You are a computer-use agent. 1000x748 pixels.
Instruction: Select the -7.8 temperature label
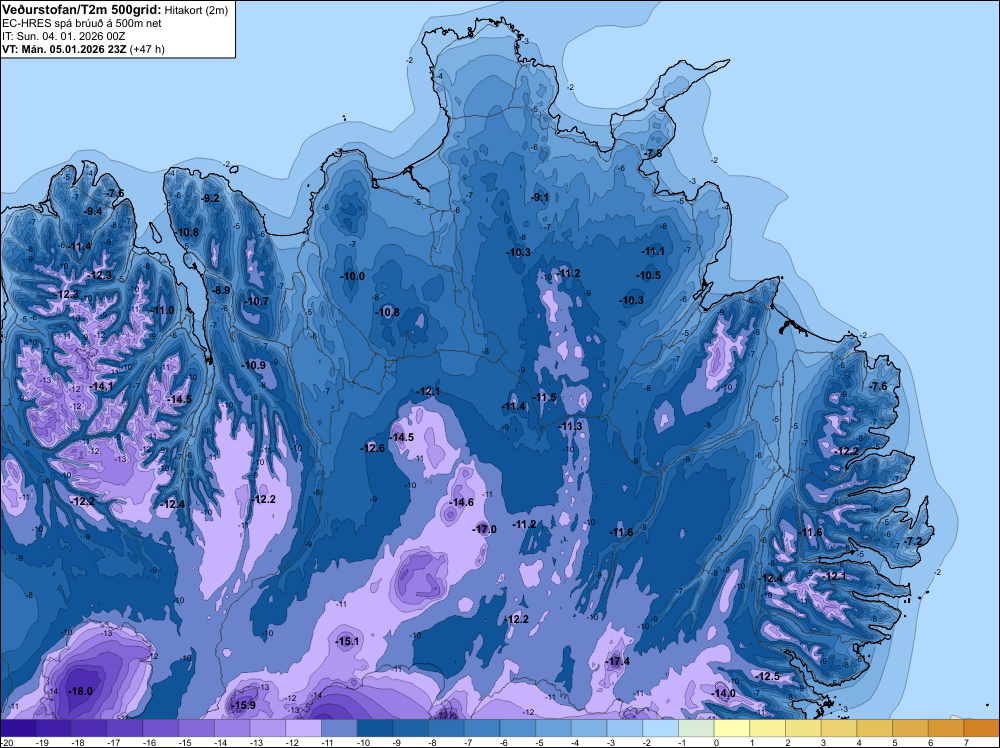652,154
